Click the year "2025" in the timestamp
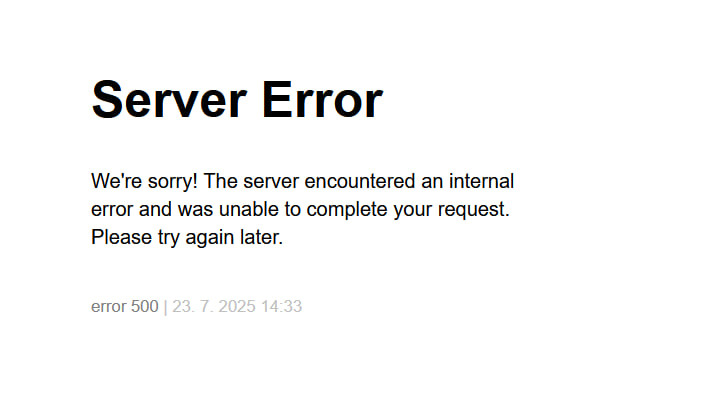Viewport: 714px width, 408px height. click(x=237, y=306)
